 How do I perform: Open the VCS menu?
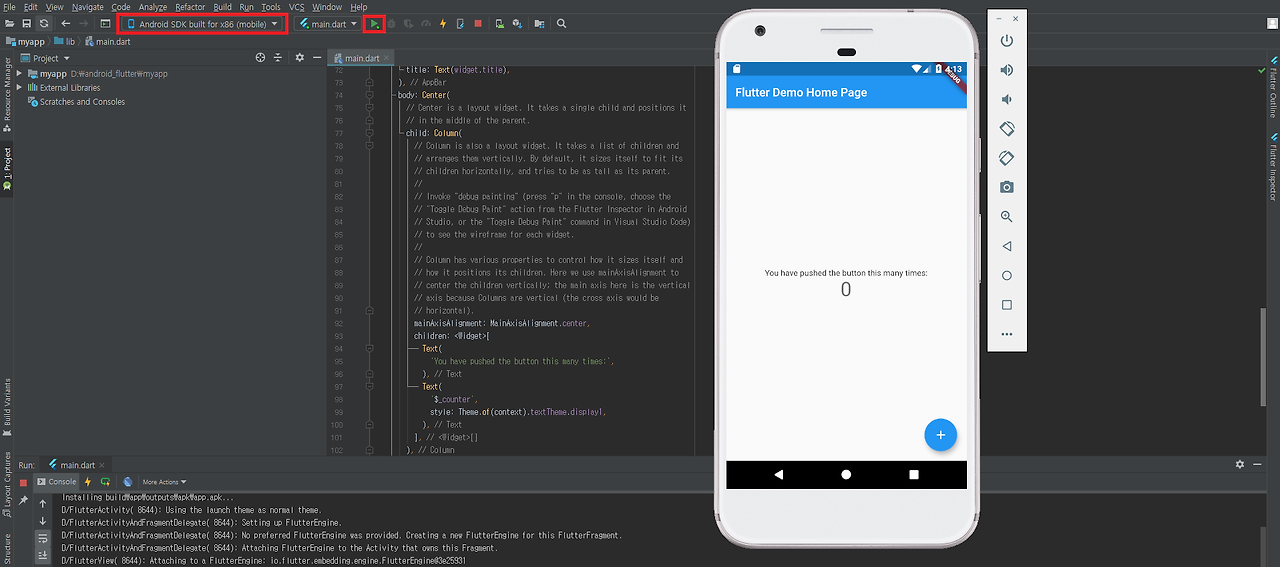pos(296,7)
